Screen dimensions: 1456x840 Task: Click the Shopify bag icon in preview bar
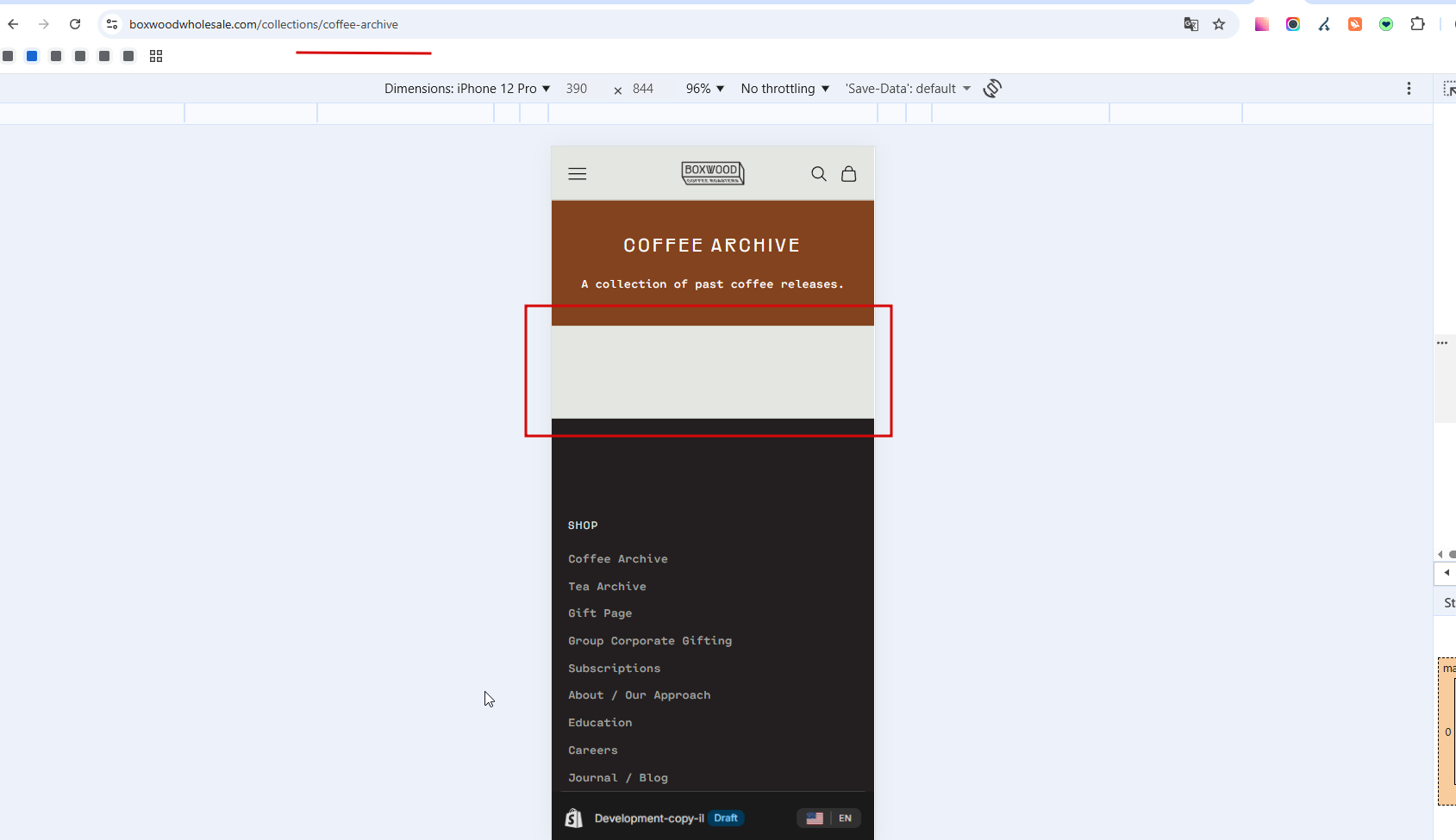pos(574,818)
